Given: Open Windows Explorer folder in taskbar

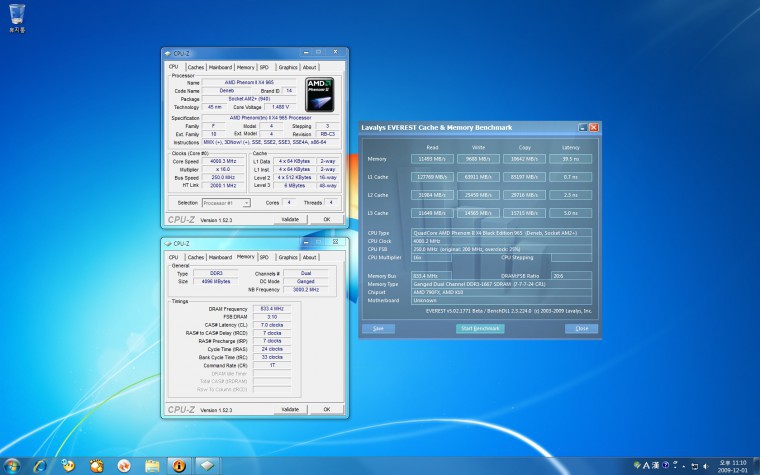Looking at the screenshot, I should (152, 466).
